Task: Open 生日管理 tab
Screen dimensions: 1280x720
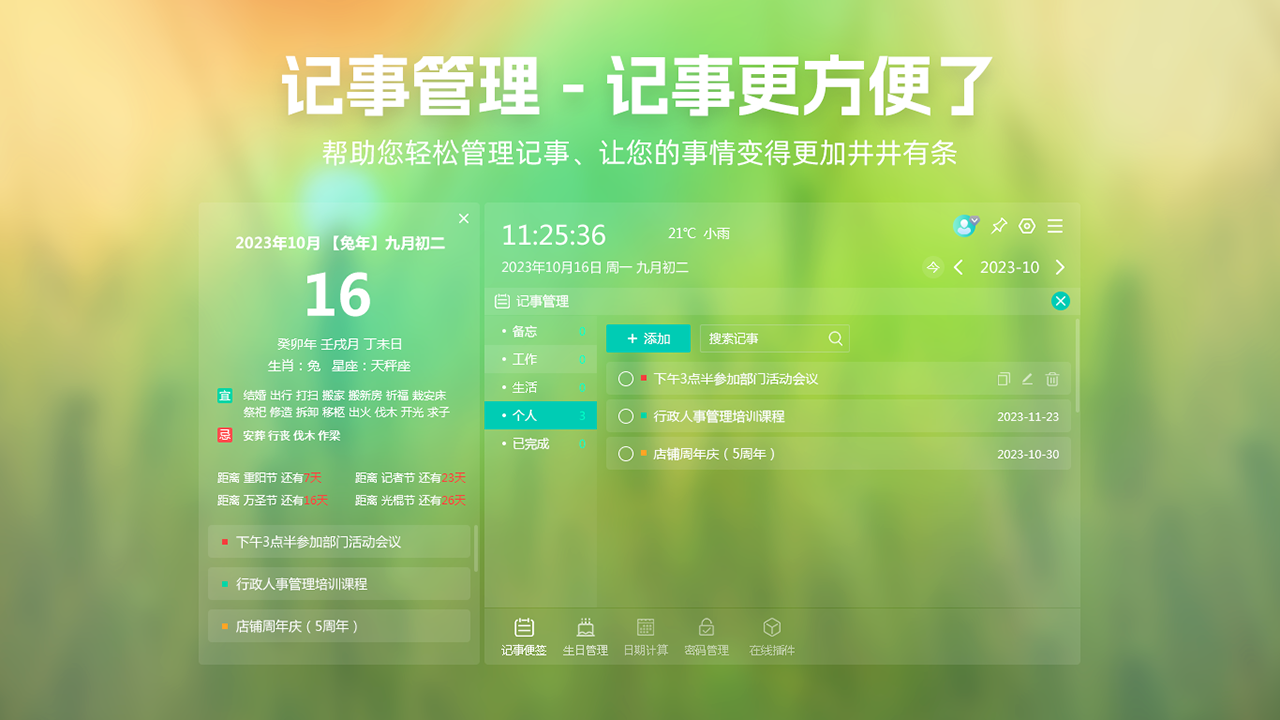Action: tap(585, 637)
